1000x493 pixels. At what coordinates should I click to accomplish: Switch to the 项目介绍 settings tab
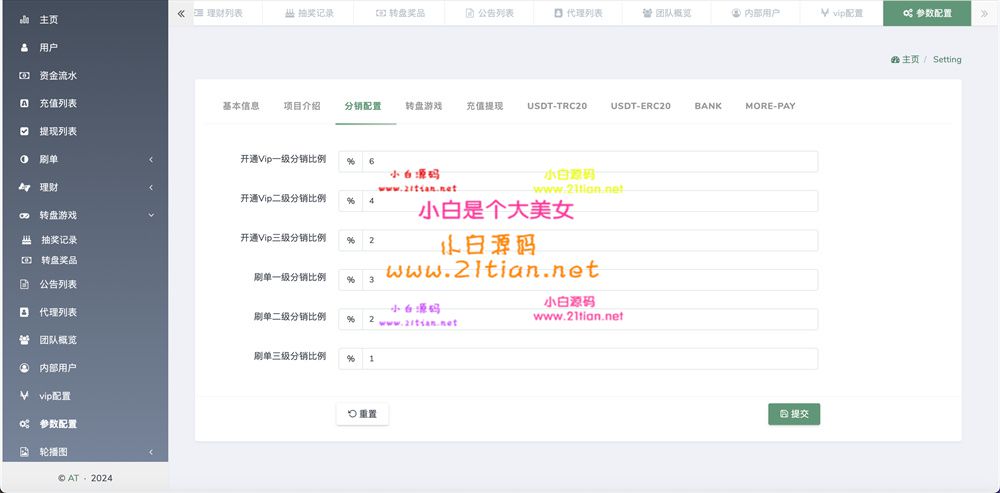click(x=302, y=106)
